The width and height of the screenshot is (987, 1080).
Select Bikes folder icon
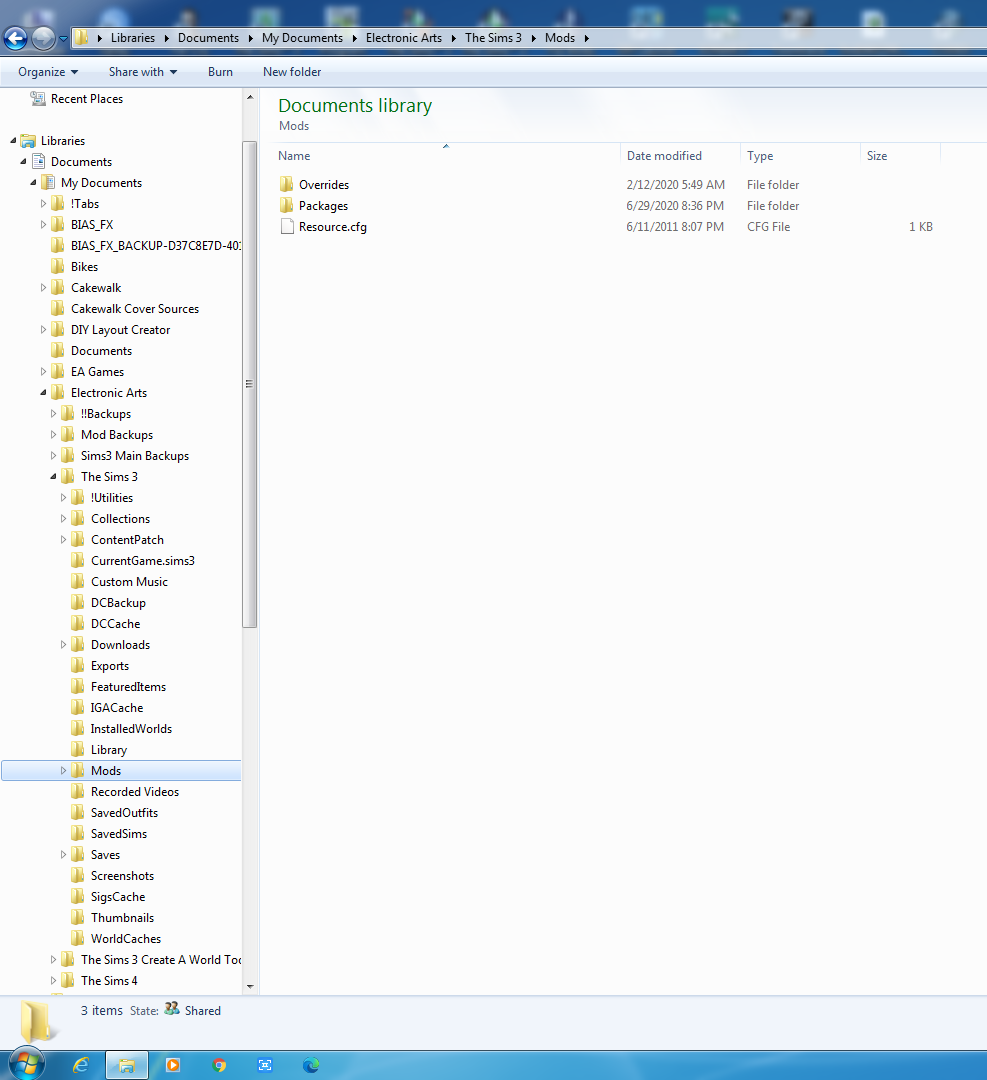tap(58, 267)
